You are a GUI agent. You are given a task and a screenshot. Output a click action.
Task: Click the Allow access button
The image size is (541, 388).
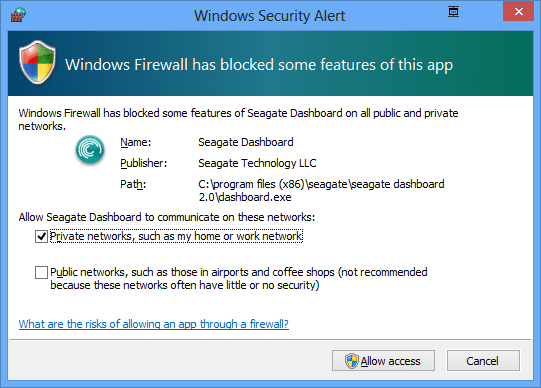point(383,361)
